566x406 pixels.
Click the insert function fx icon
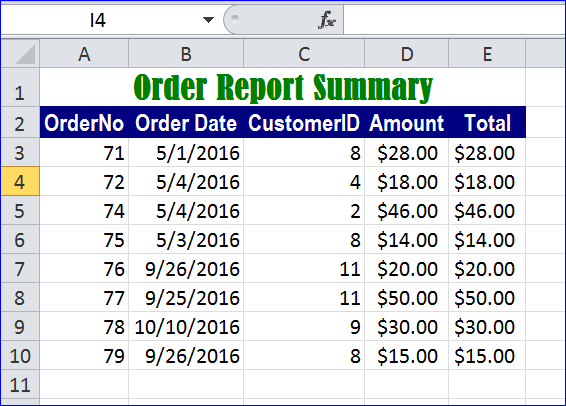(x=327, y=20)
